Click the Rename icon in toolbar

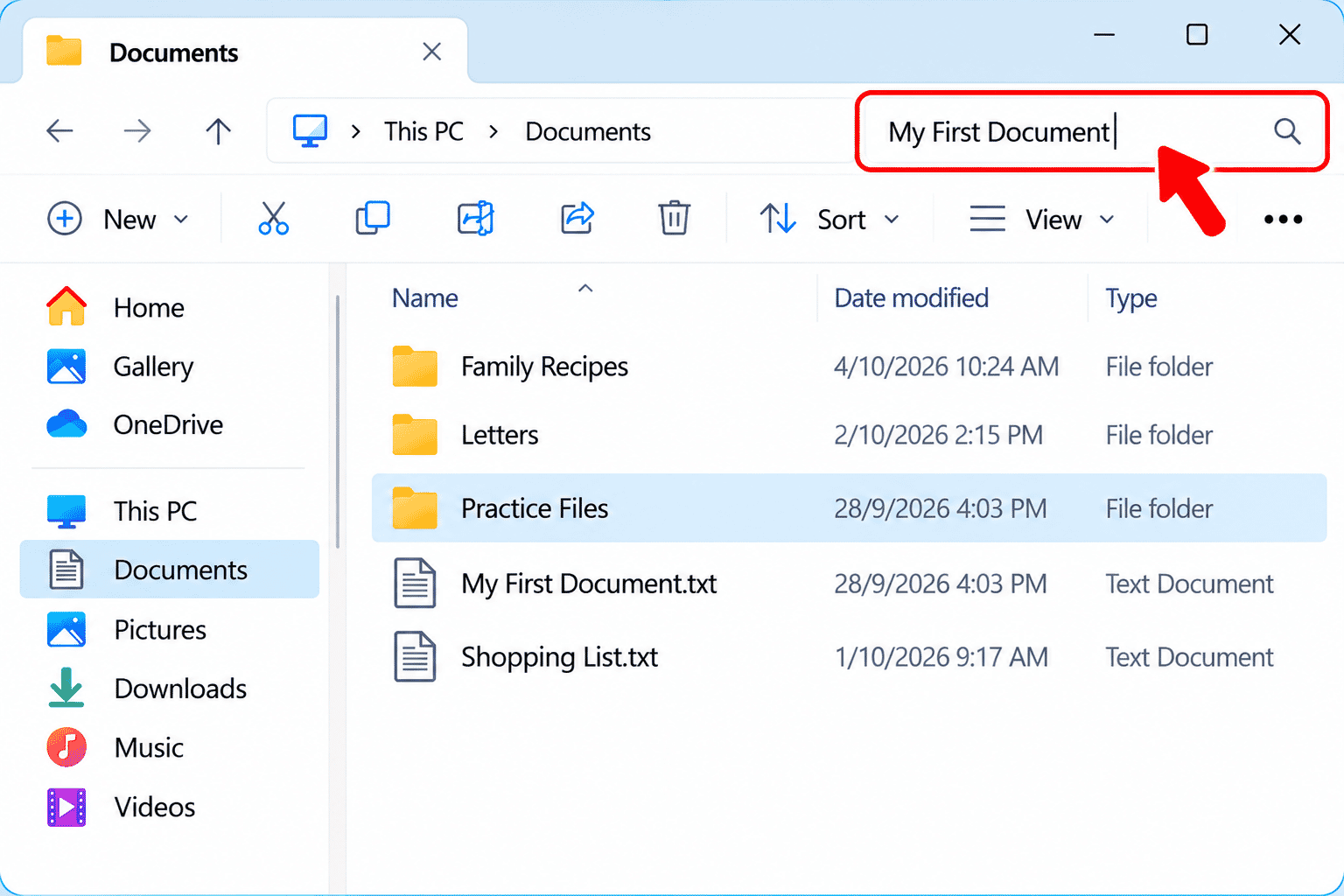point(476,219)
